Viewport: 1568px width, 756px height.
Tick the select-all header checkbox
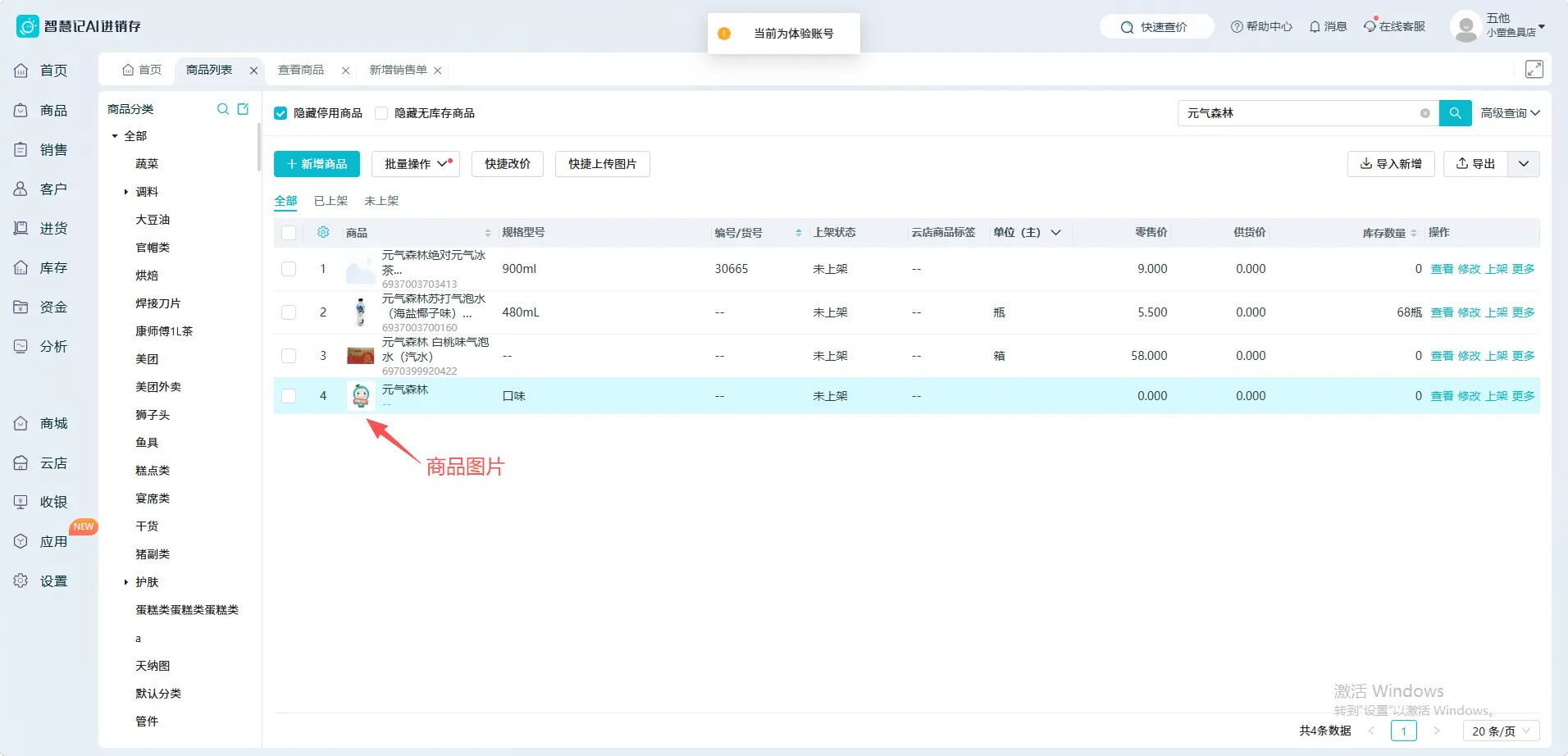(x=289, y=233)
